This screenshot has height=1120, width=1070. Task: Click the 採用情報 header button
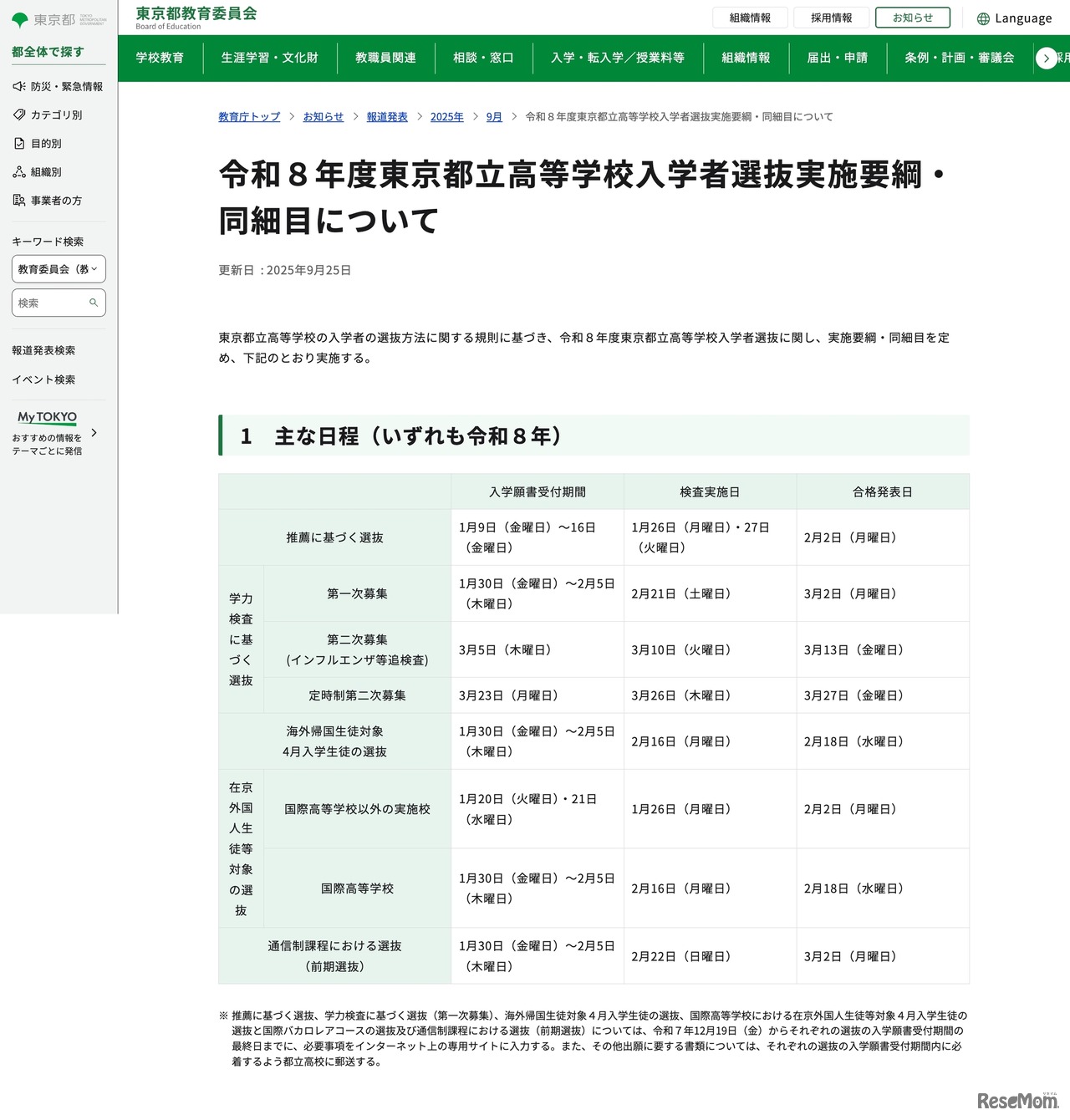click(831, 17)
